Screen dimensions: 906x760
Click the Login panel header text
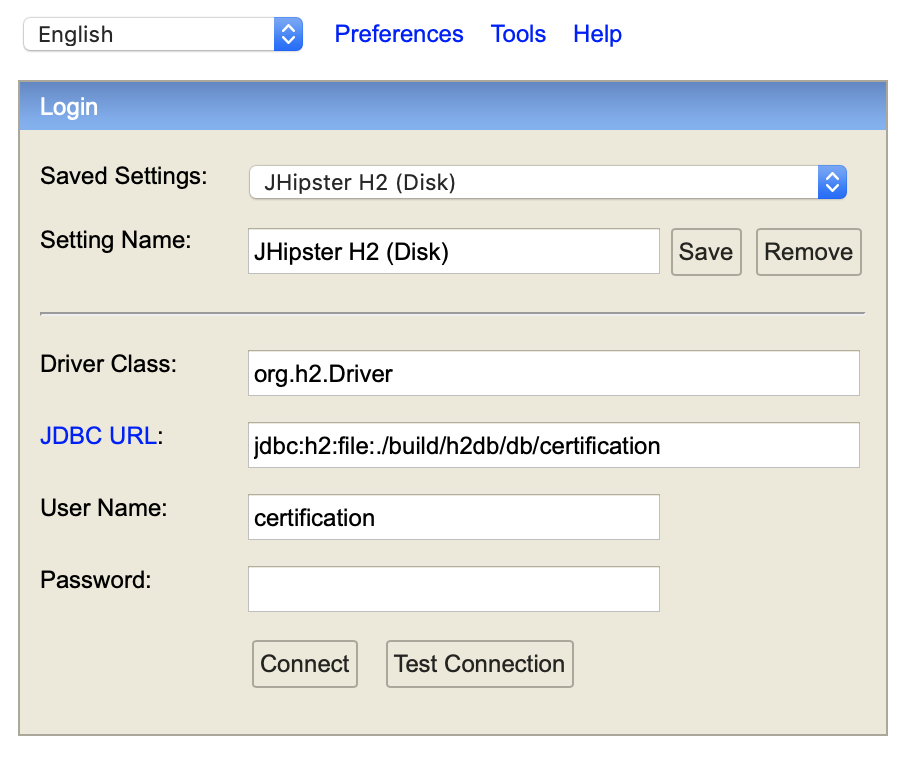69,107
